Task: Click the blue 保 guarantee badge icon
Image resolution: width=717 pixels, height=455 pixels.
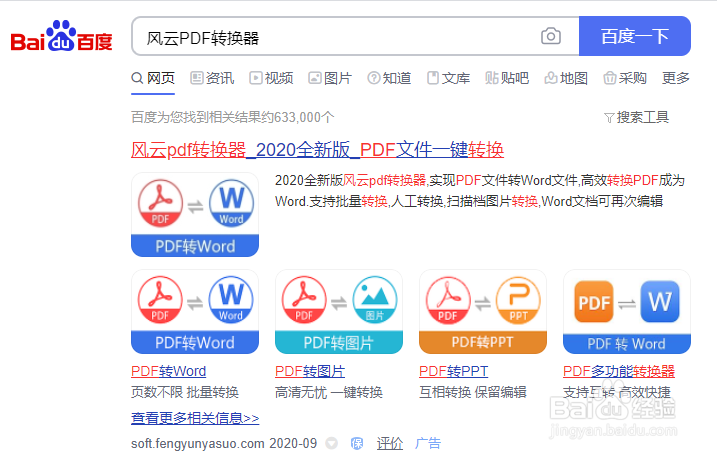Action: (357, 443)
